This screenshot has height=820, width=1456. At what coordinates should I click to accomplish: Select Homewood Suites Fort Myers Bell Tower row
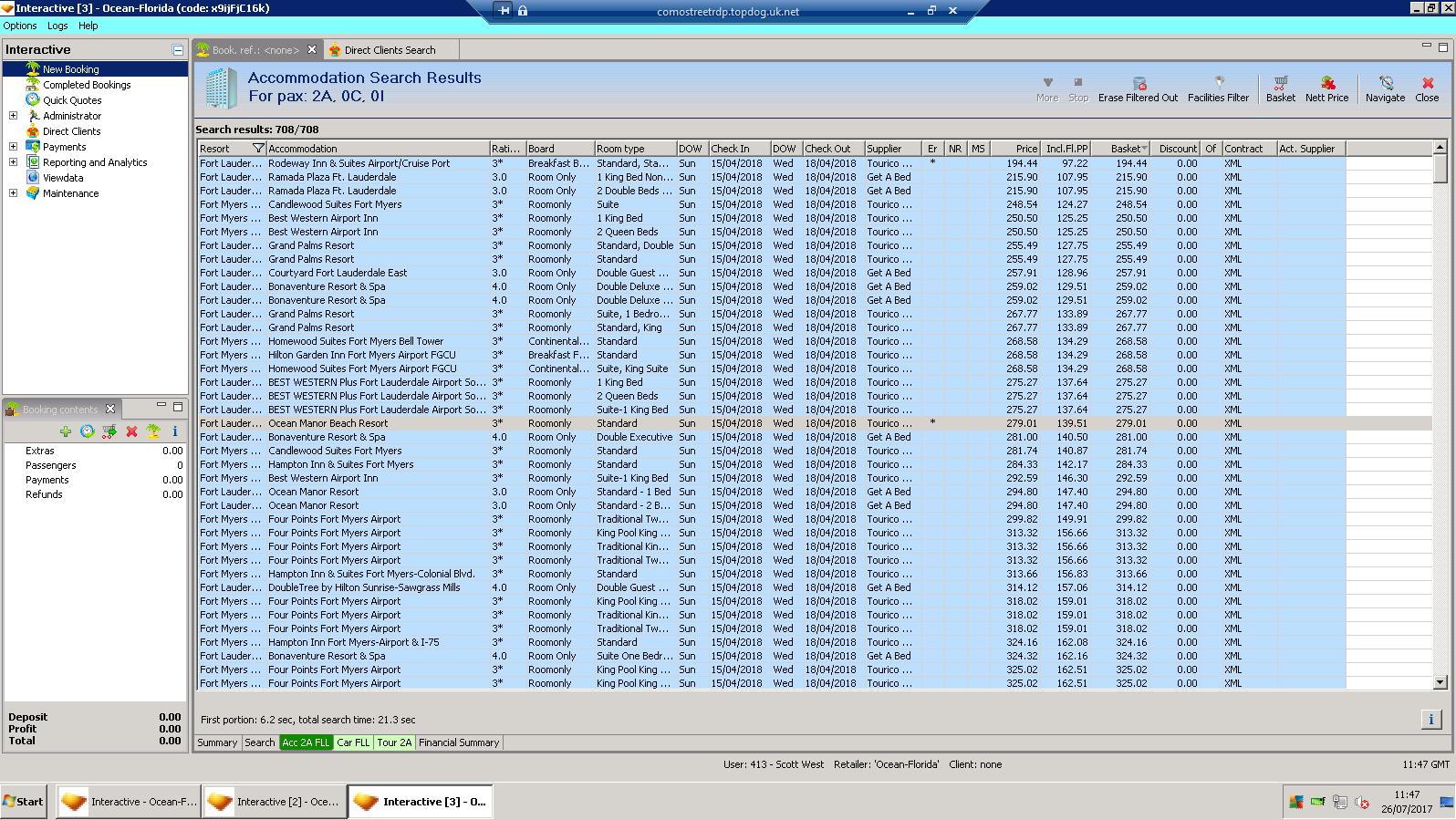(x=770, y=341)
